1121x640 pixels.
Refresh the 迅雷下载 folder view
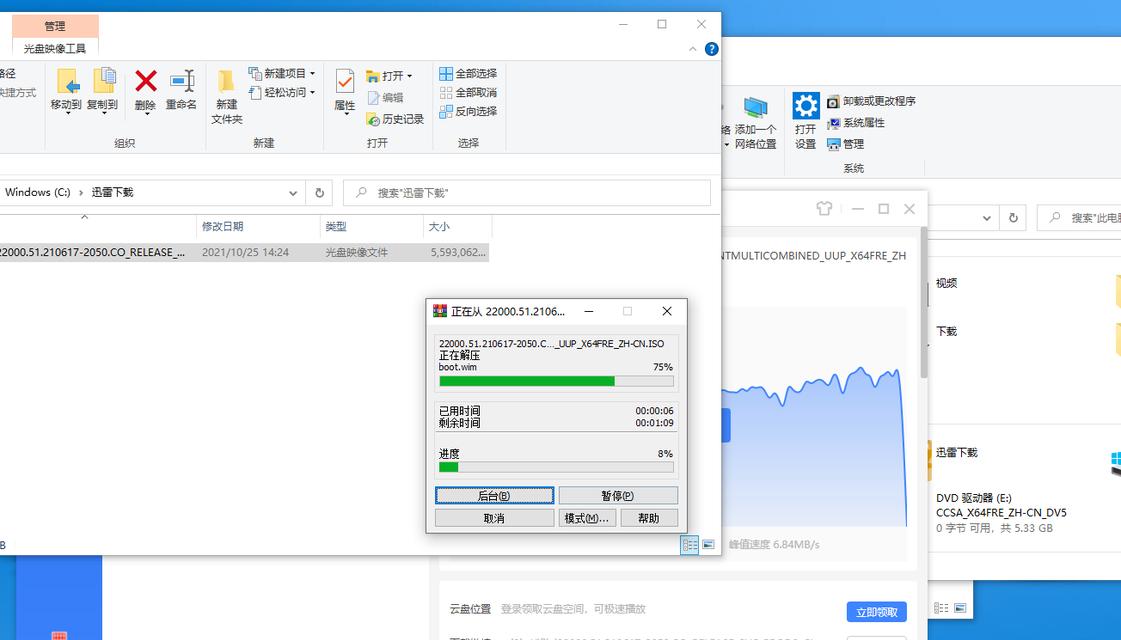click(320, 193)
